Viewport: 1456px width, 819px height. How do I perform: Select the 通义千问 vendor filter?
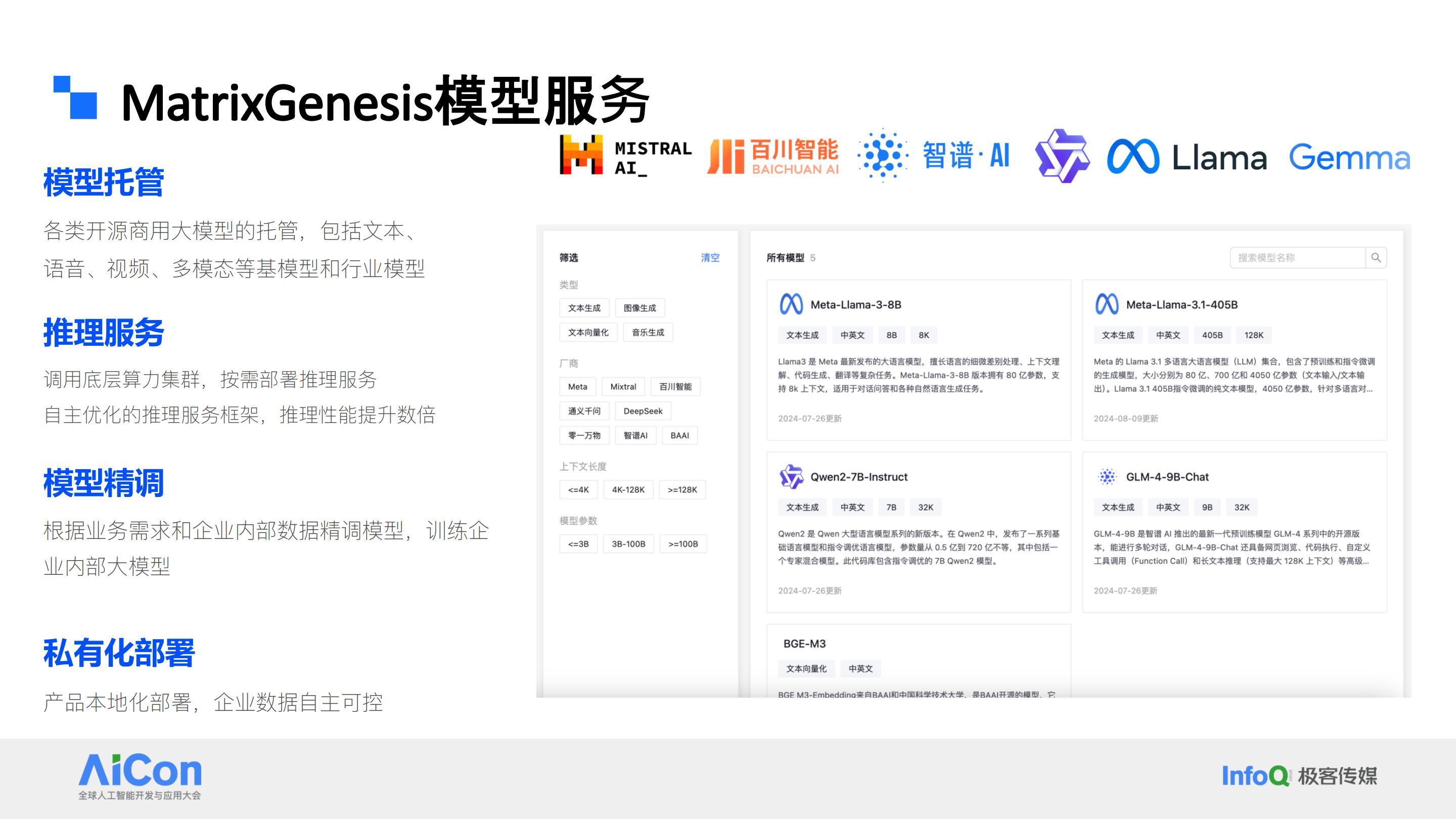tap(584, 411)
